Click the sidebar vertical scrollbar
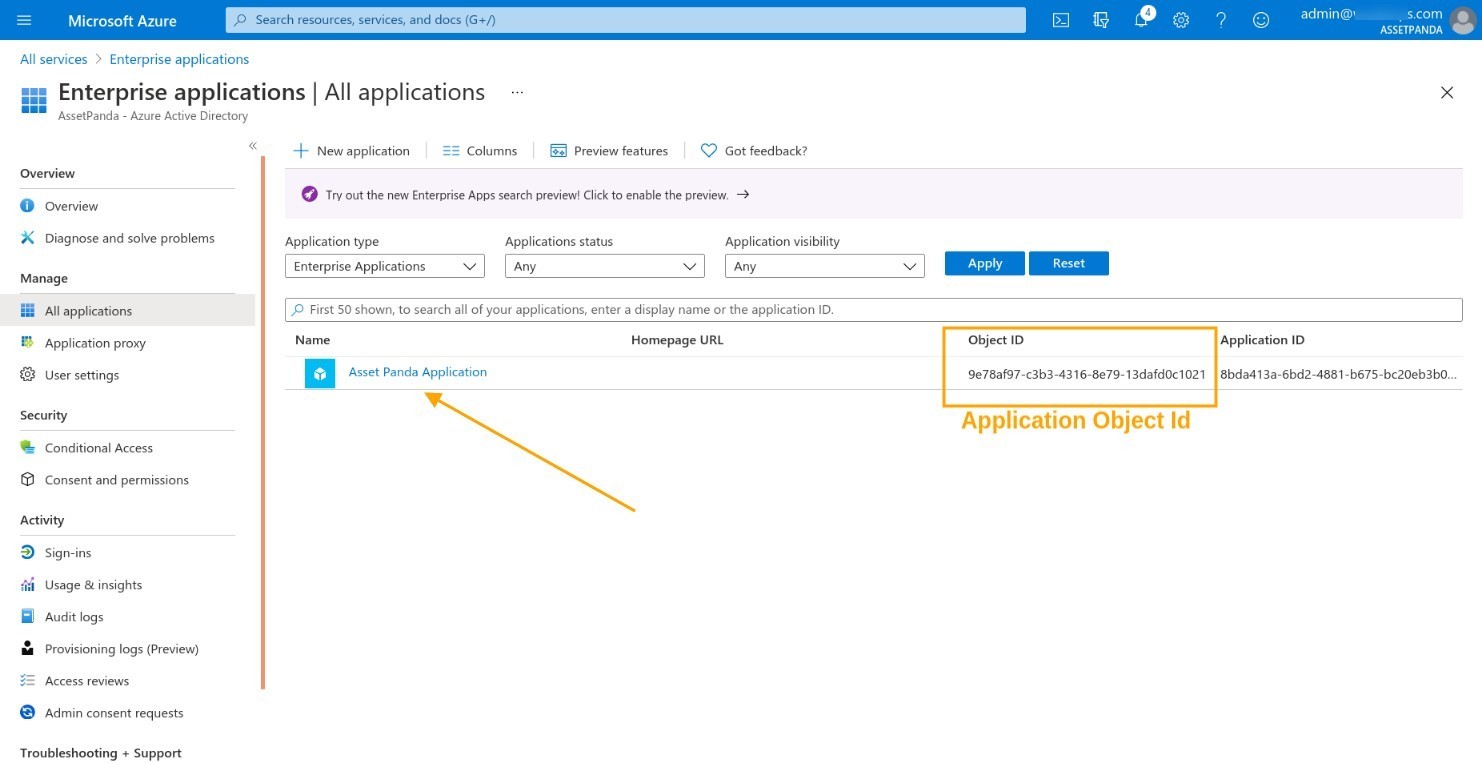The height and width of the screenshot is (763, 1482). (x=263, y=422)
